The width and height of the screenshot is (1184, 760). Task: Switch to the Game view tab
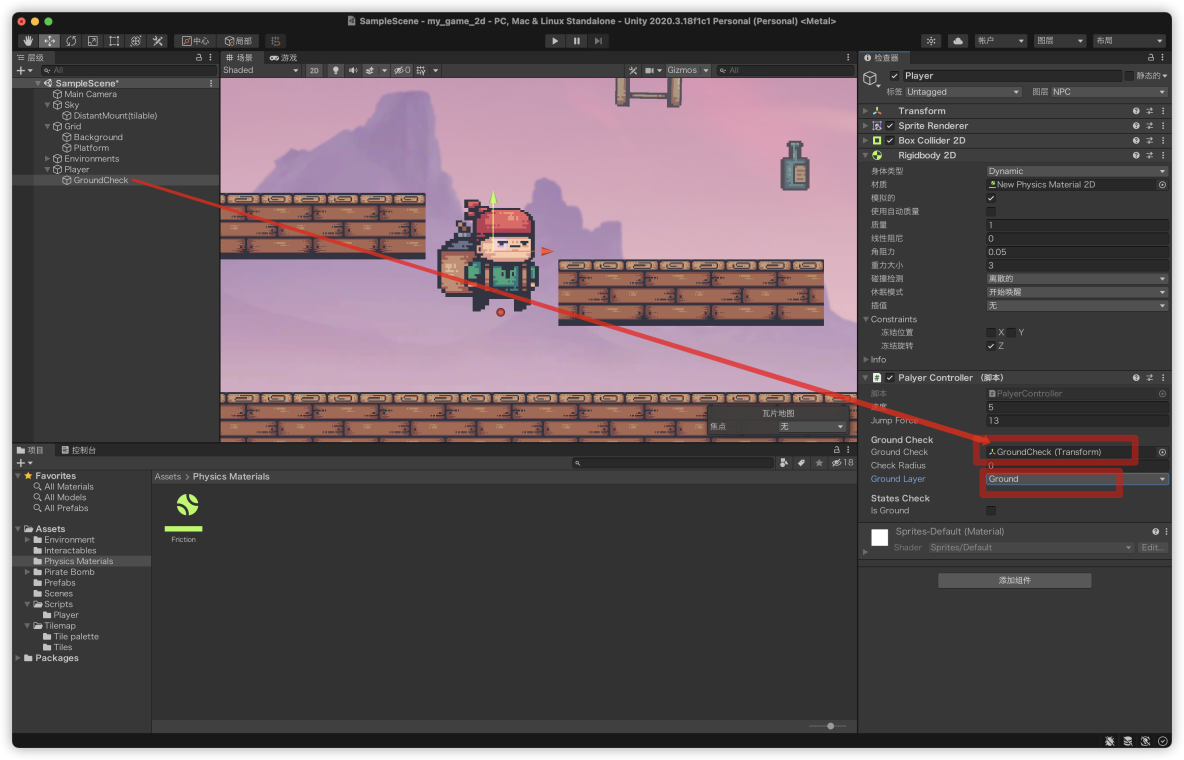[283, 57]
